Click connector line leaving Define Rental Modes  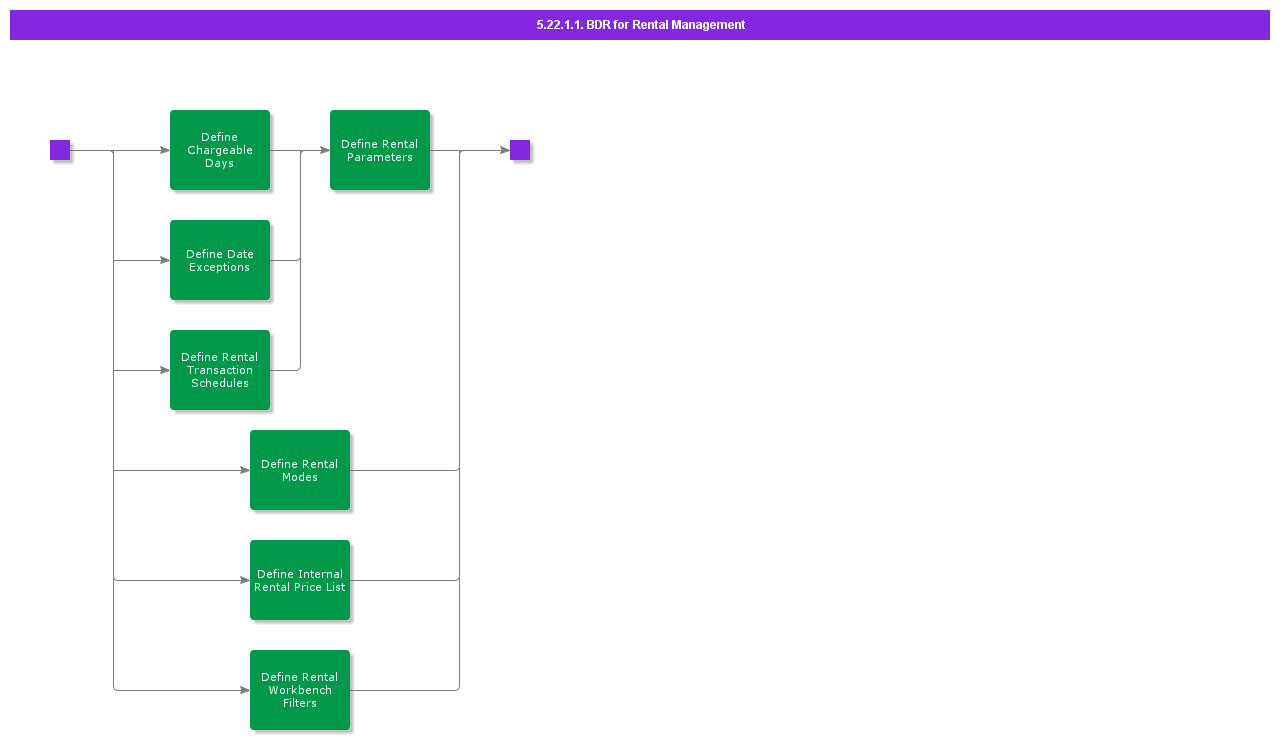[405, 470]
